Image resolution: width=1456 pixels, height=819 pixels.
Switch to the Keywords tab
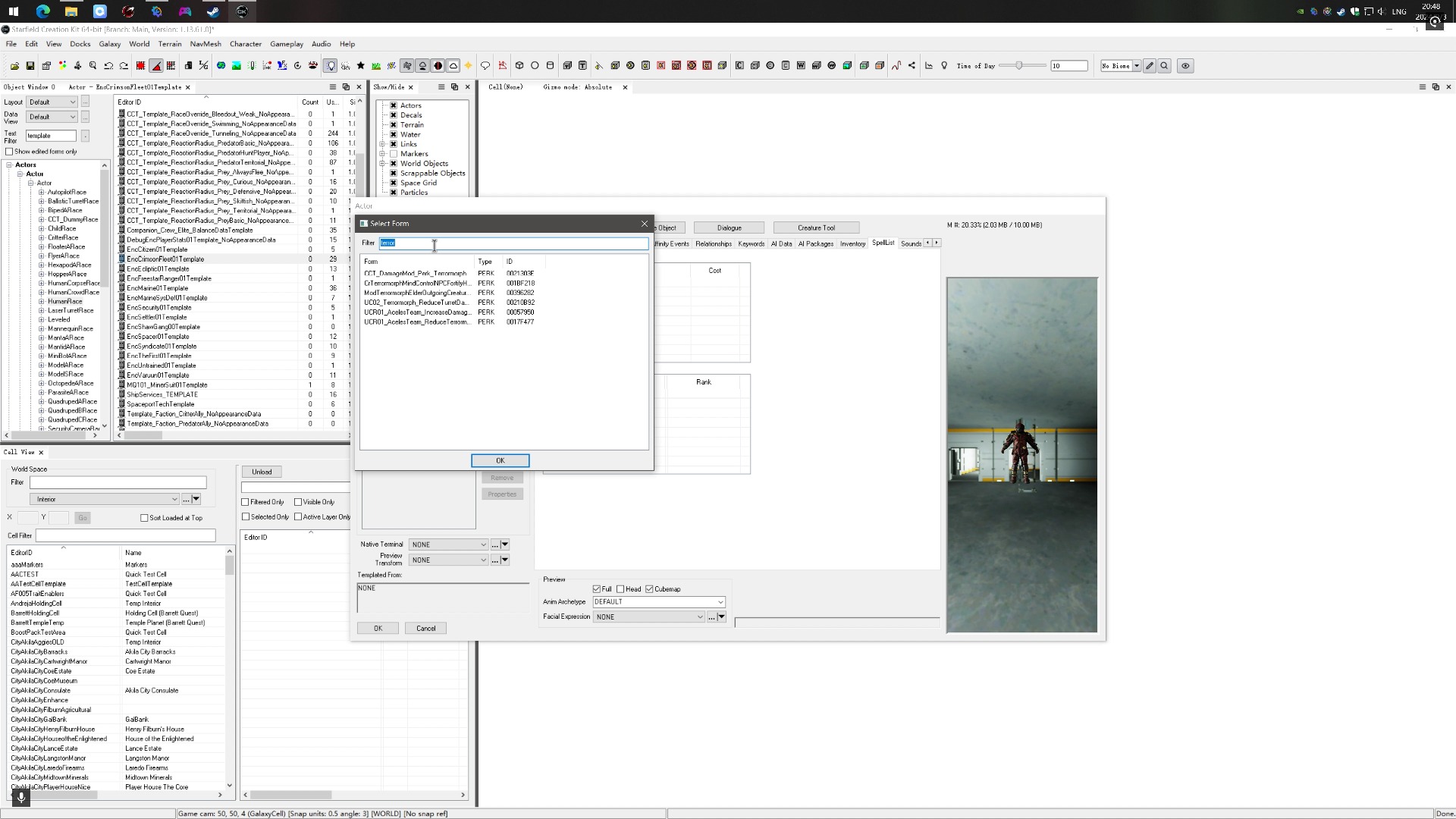[751, 243]
